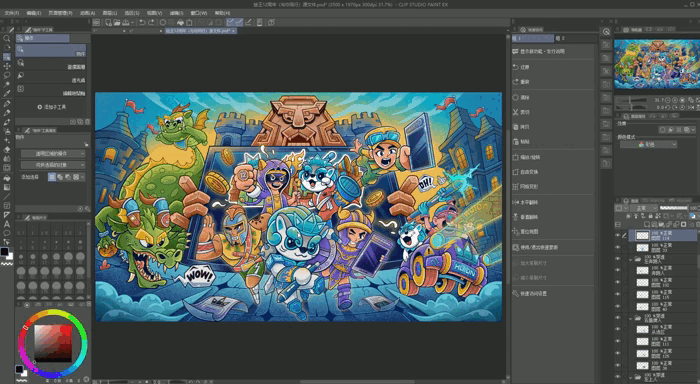Click the New document icon in command bar
Image resolution: width=700 pixels, height=384 pixels.
tap(108, 22)
